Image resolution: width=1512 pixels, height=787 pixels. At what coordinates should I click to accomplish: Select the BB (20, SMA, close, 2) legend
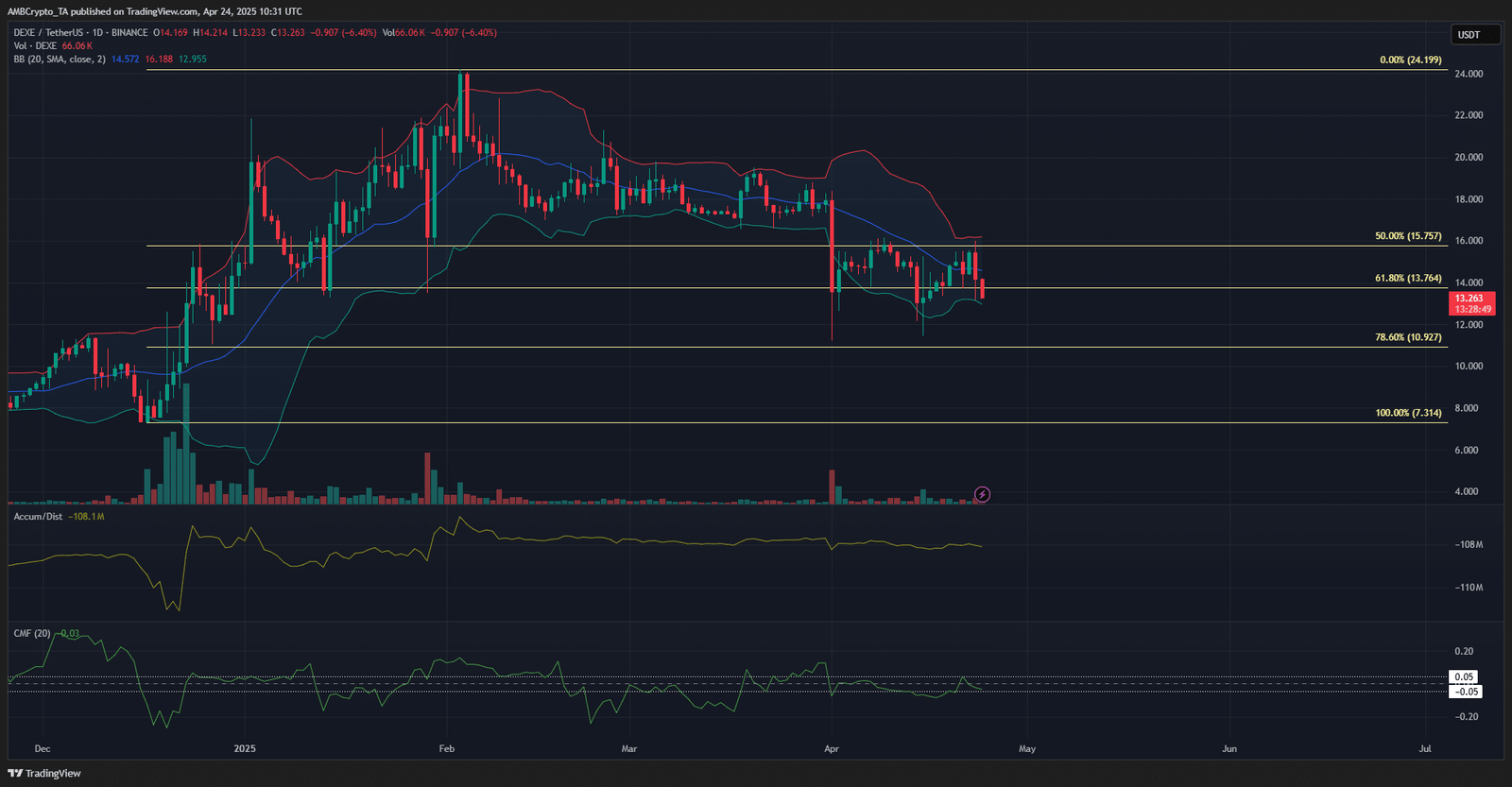pos(60,59)
